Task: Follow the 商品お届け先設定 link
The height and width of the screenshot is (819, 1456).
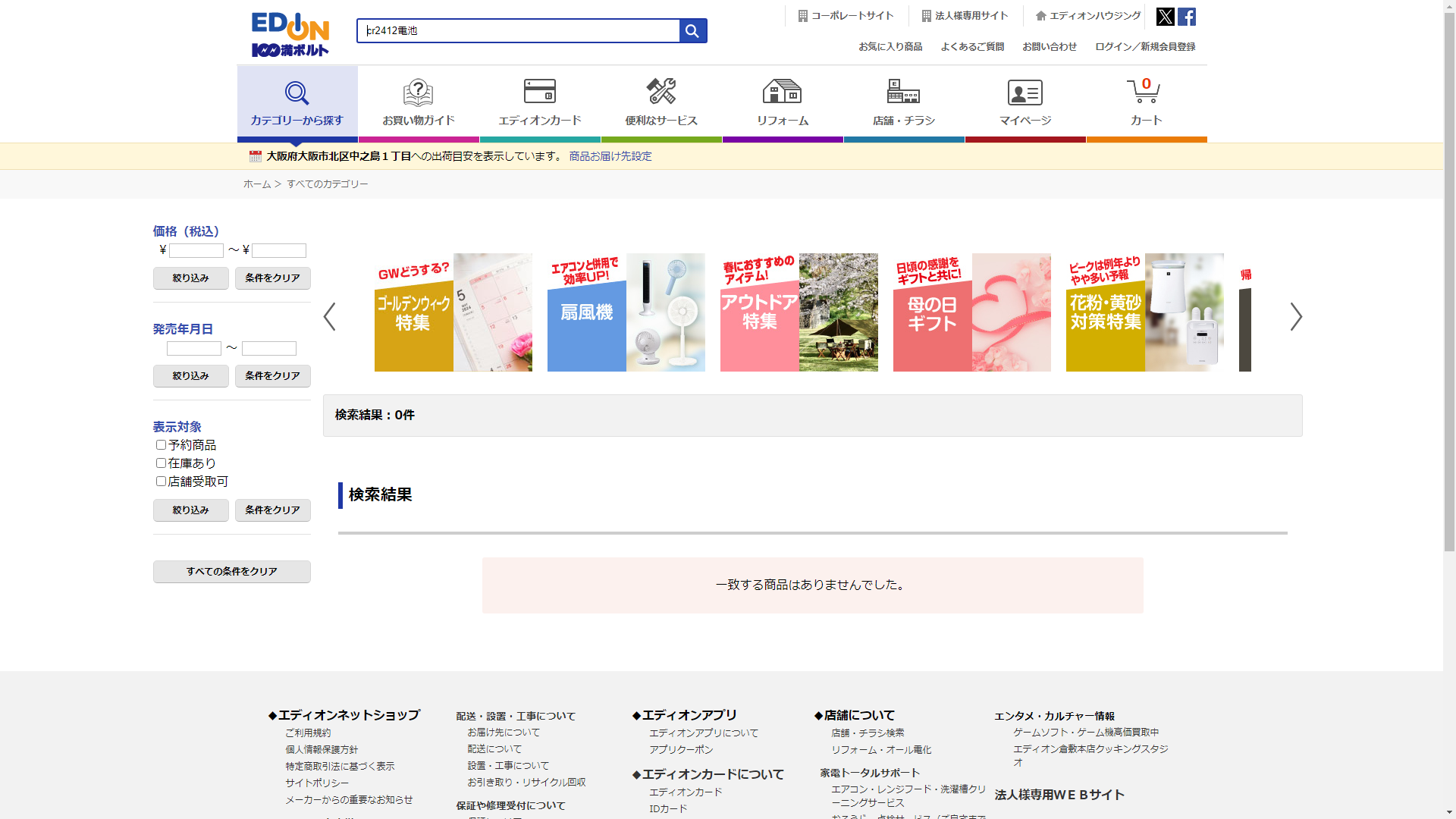Action: click(x=610, y=156)
